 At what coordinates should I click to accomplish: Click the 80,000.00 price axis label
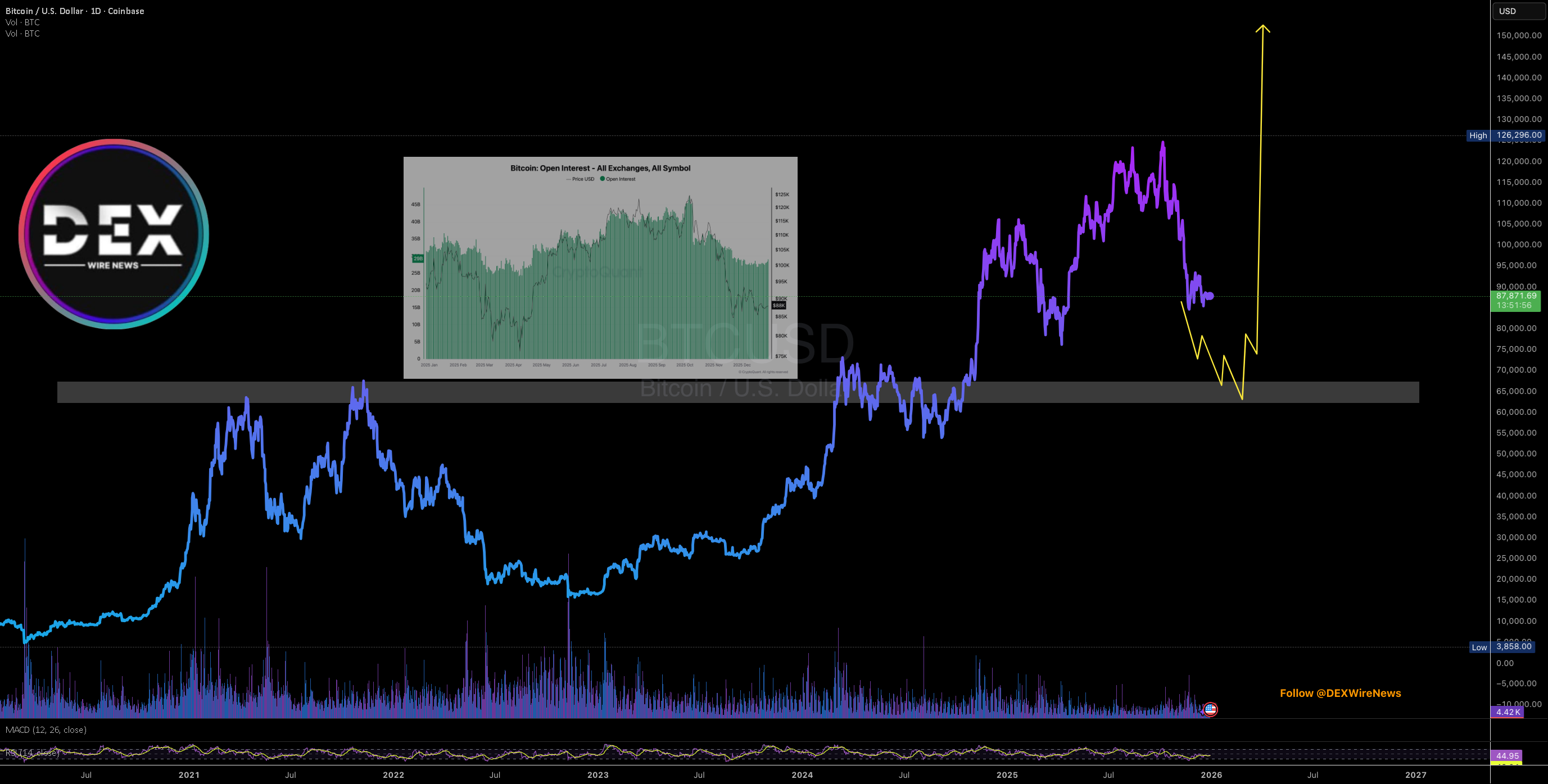point(1516,328)
